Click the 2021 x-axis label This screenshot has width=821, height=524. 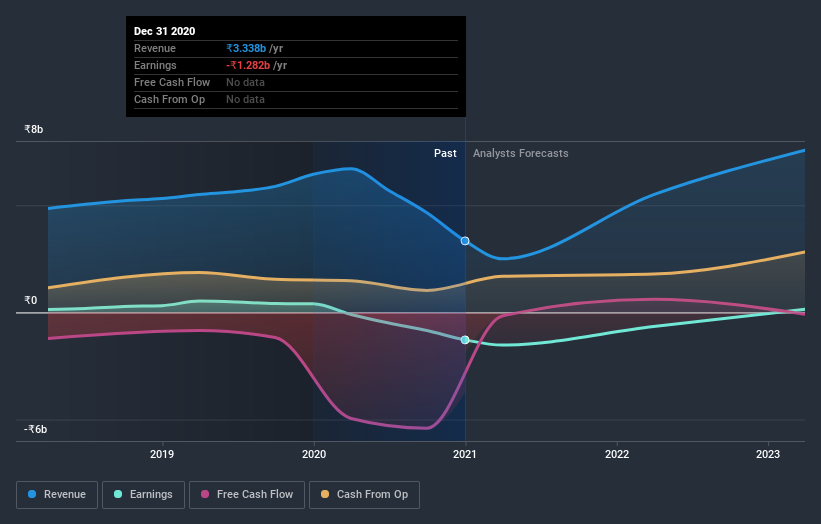[465, 454]
